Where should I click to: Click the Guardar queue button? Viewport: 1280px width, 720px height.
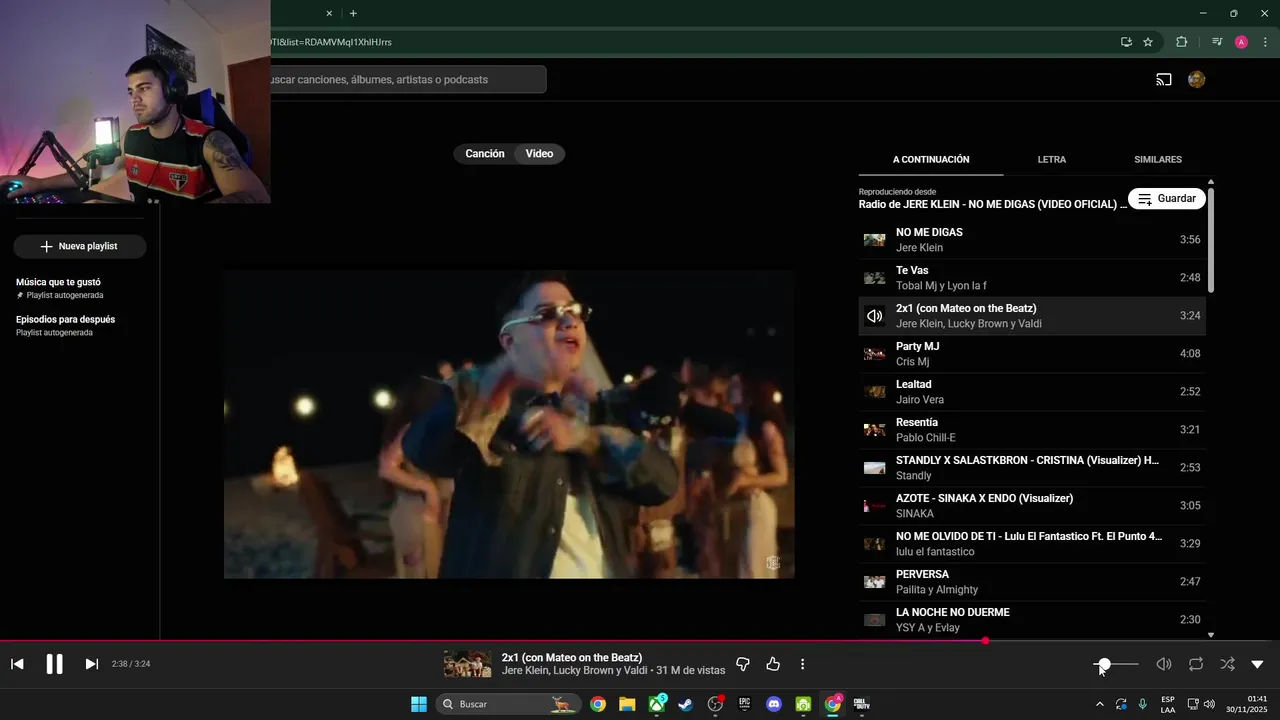[1166, 198]
